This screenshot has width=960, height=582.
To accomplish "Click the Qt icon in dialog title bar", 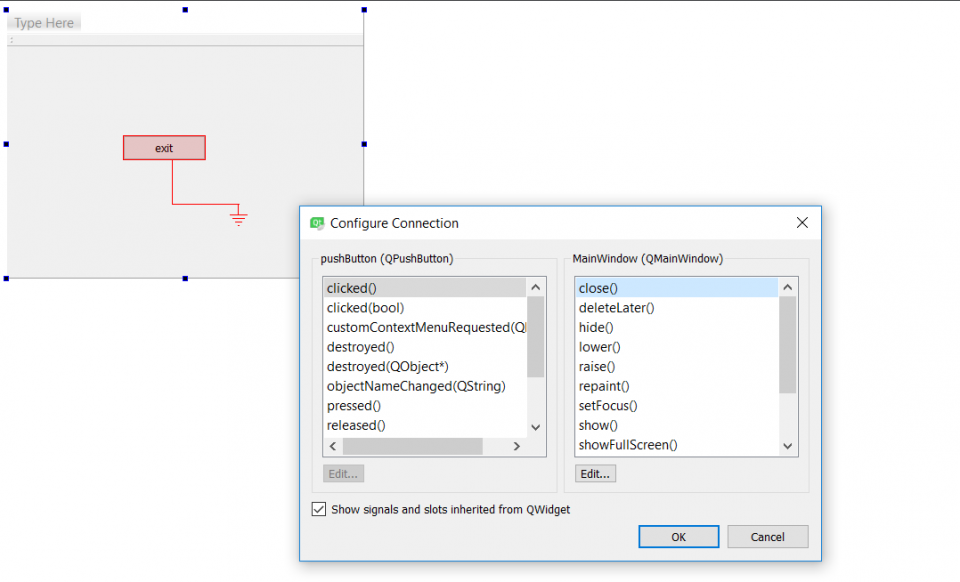I will (317, 223).
